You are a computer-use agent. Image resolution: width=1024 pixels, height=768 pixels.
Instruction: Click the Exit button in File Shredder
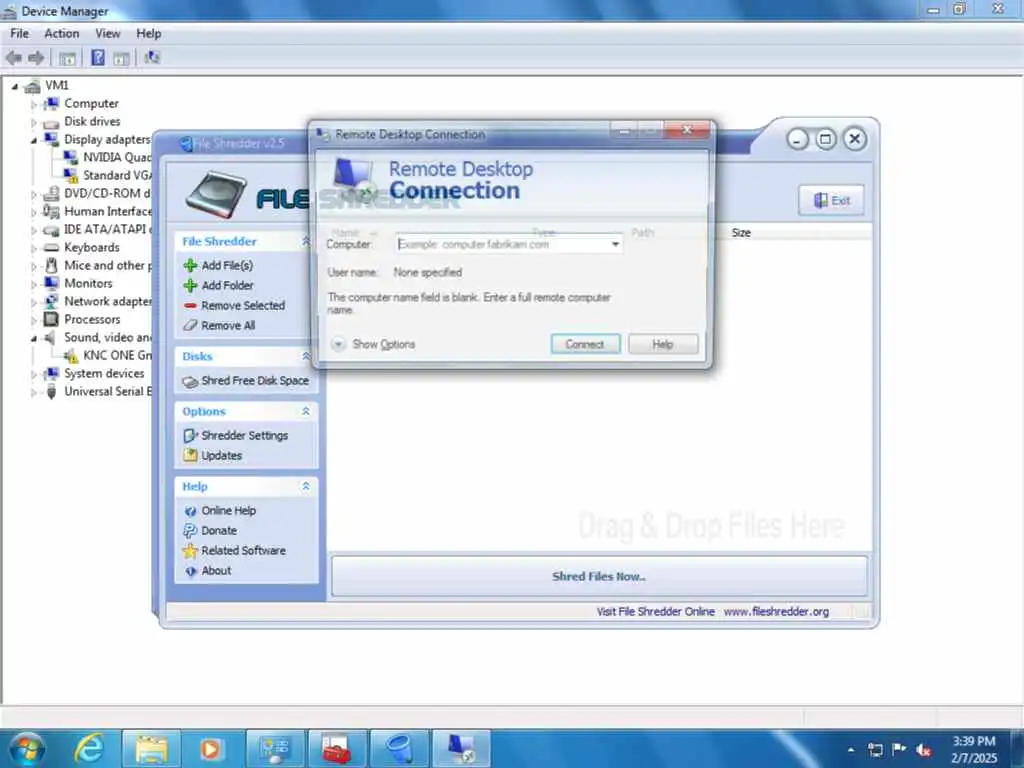point(831,200)
